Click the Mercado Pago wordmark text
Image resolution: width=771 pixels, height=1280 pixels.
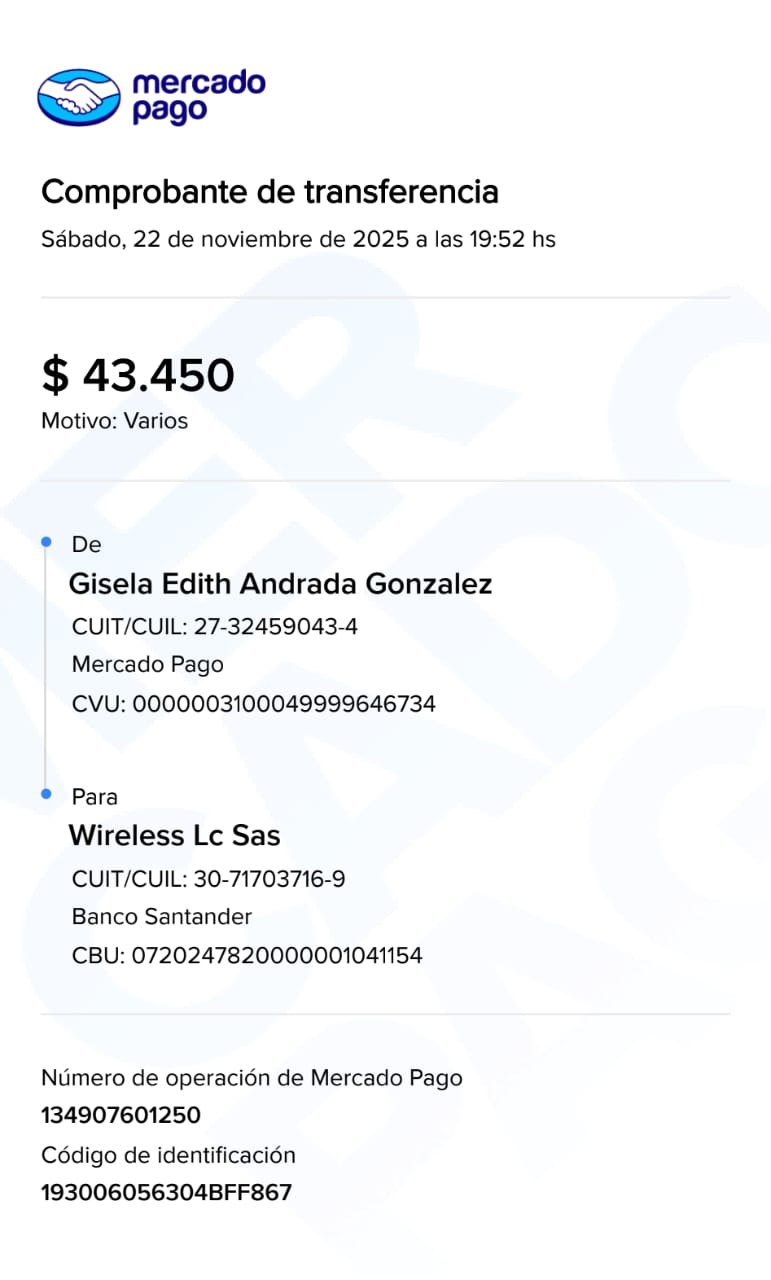(198, 96)
